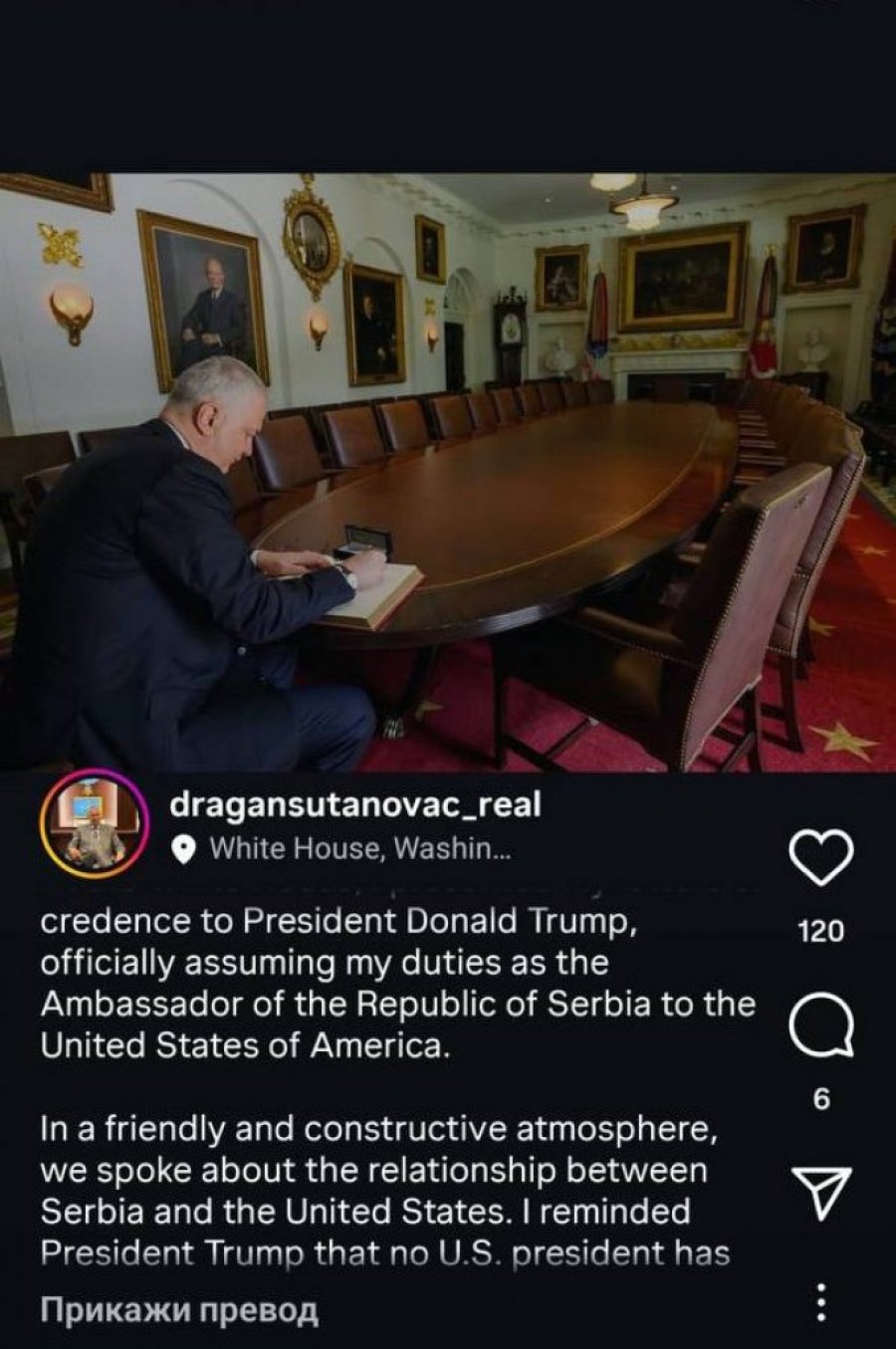Tap the caption line mentioning President Donald Trump

(x=336, y=922)
